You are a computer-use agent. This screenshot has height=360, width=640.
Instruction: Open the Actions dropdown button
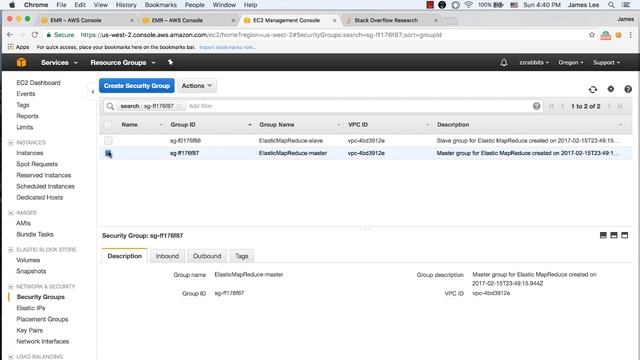tap(197, 86)
